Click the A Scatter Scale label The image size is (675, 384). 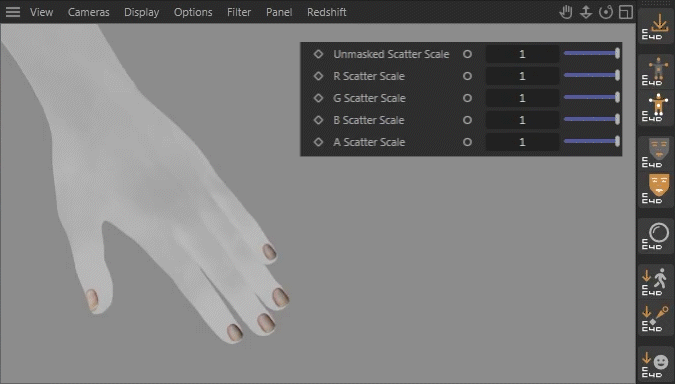point(369,142)
